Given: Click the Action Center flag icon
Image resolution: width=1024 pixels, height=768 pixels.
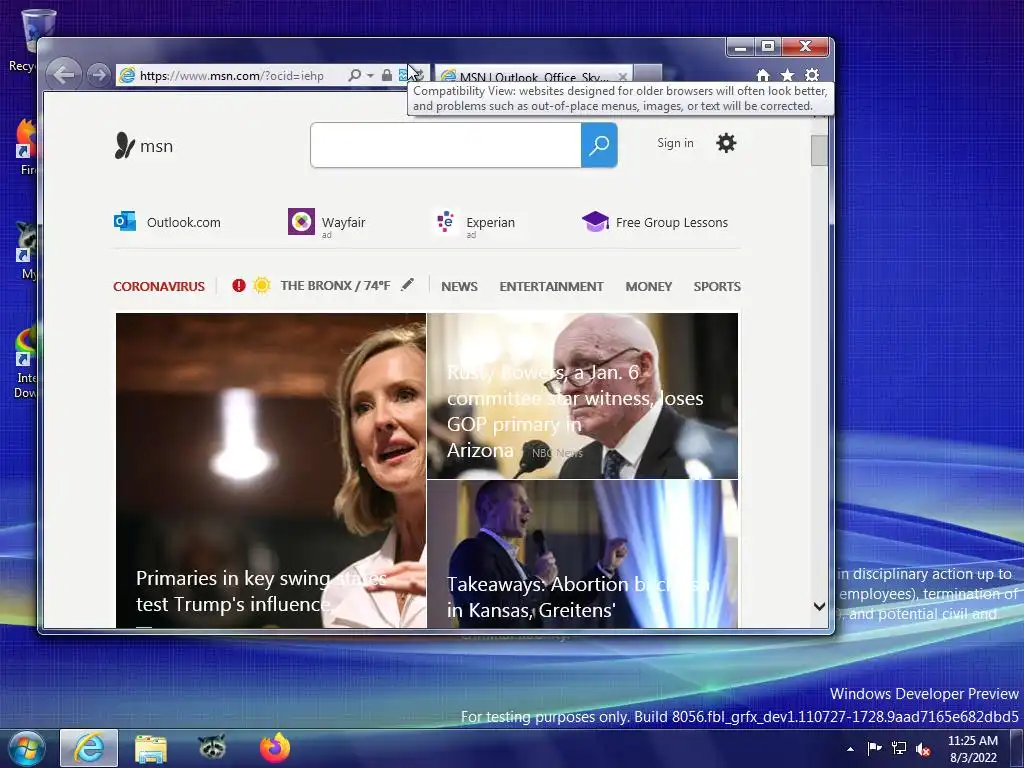Looking at the screenshot, I should tap(874, 748).
